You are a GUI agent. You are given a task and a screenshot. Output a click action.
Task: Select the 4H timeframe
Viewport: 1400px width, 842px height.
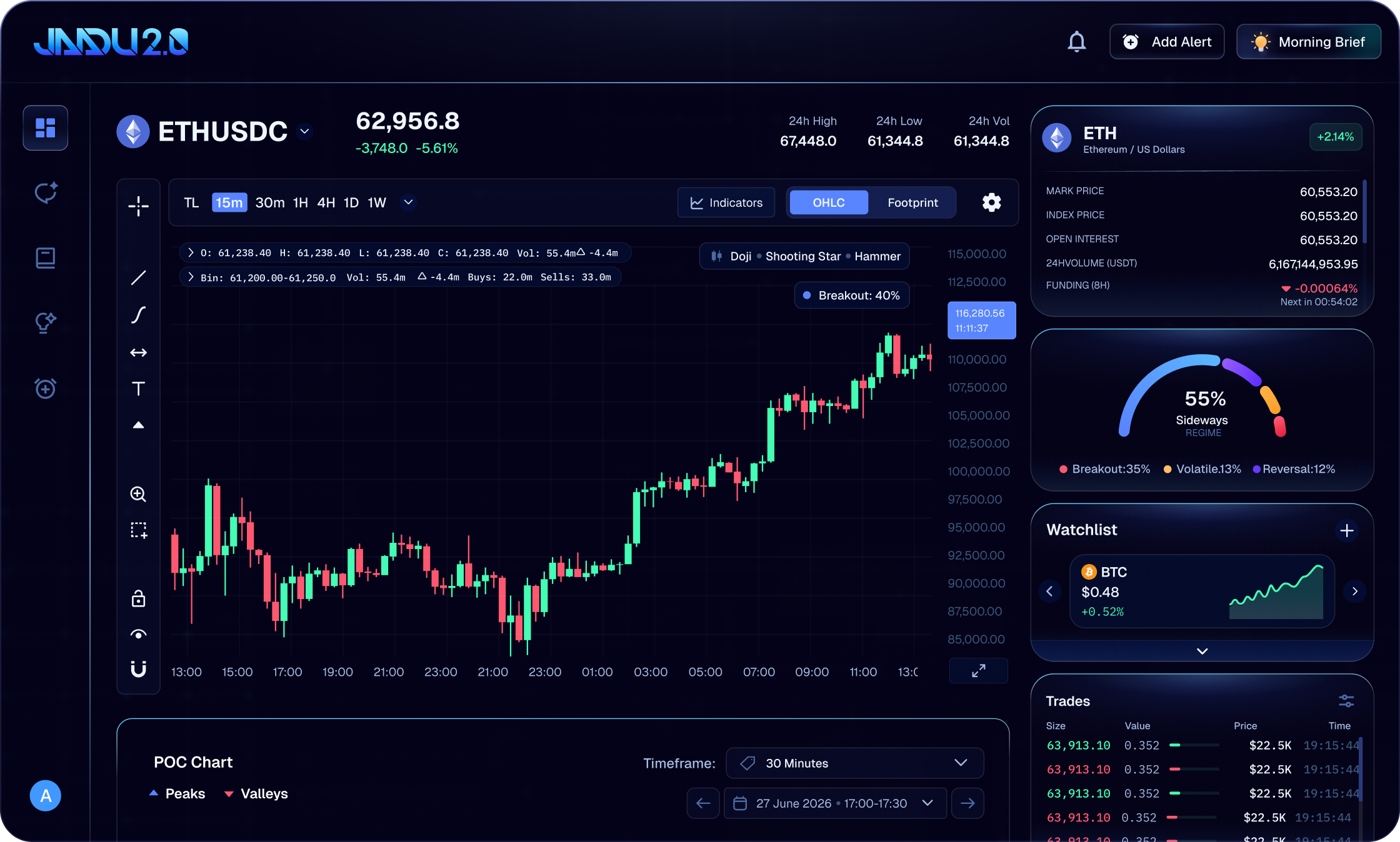[326, 202]
